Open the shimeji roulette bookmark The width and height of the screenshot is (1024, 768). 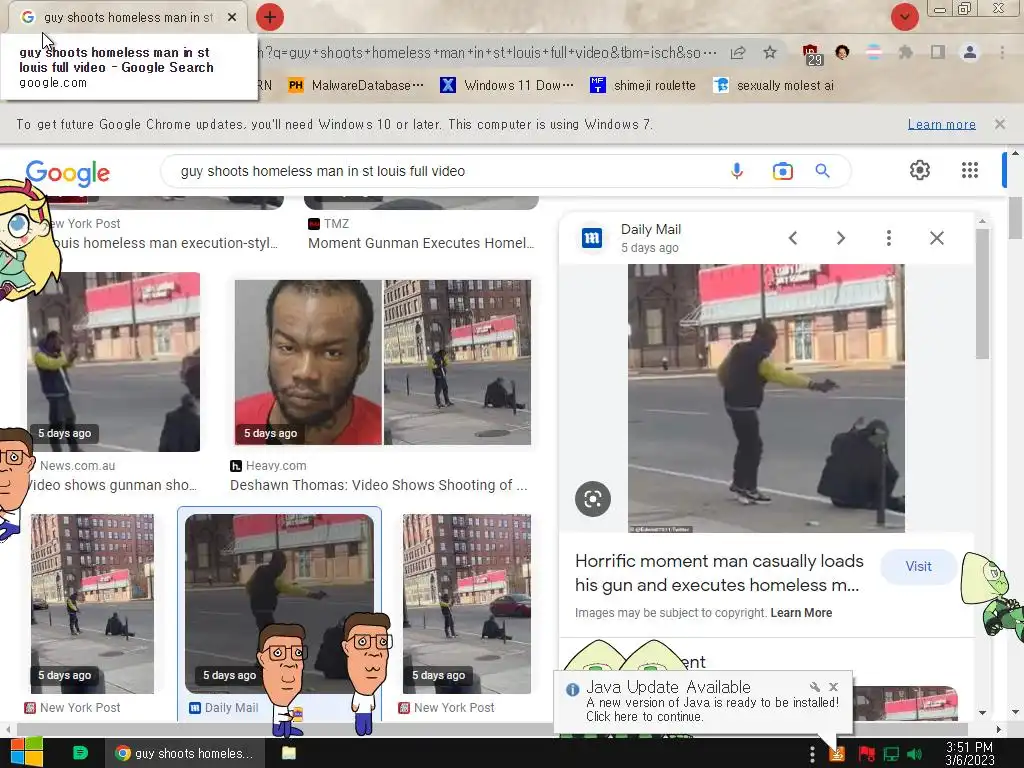click(643, 85)
